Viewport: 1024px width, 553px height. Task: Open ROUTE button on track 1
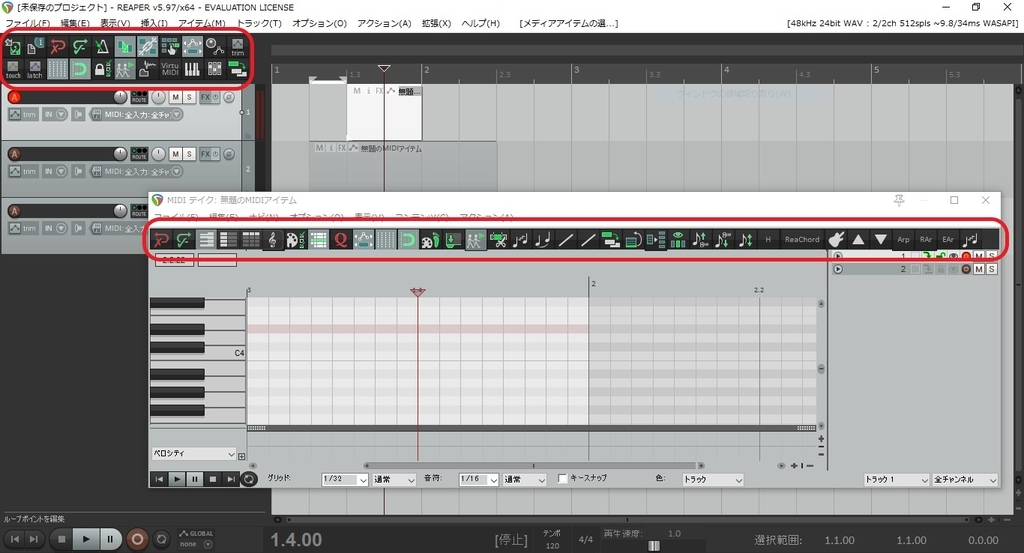pos(139,97)
